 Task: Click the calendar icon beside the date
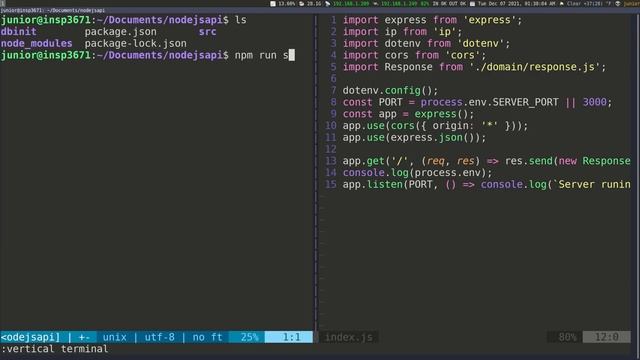coord(472,4)
